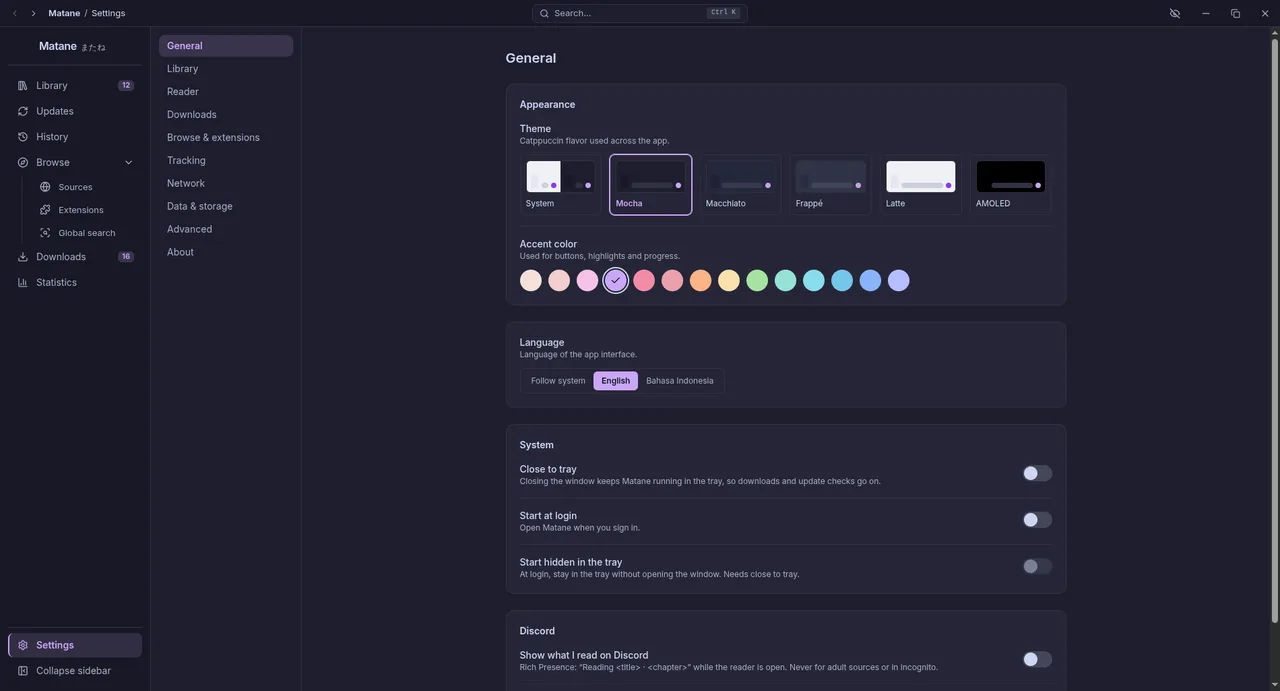The height and width of the screenshot is (691, 1280).
Task: Click the Browse compass icon
Action: tap(23, 163)
